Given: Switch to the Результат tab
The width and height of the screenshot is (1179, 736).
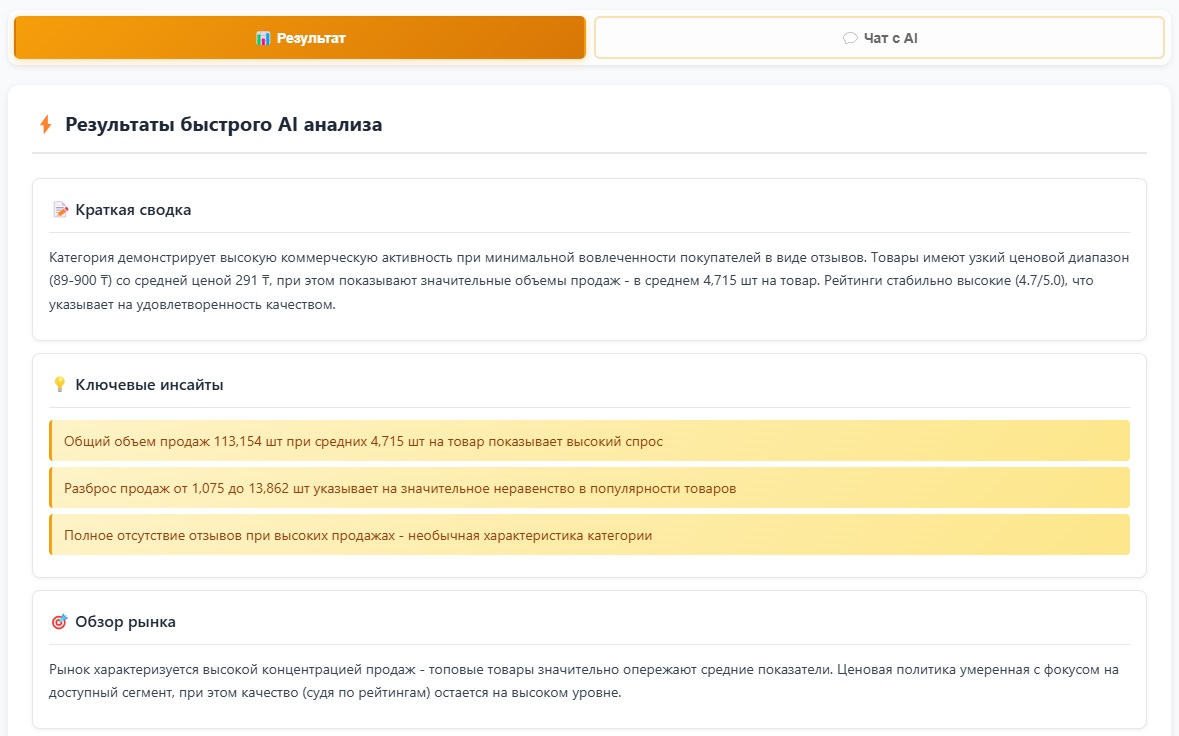Looking at the screenshot, I should [x=300, y=38].
